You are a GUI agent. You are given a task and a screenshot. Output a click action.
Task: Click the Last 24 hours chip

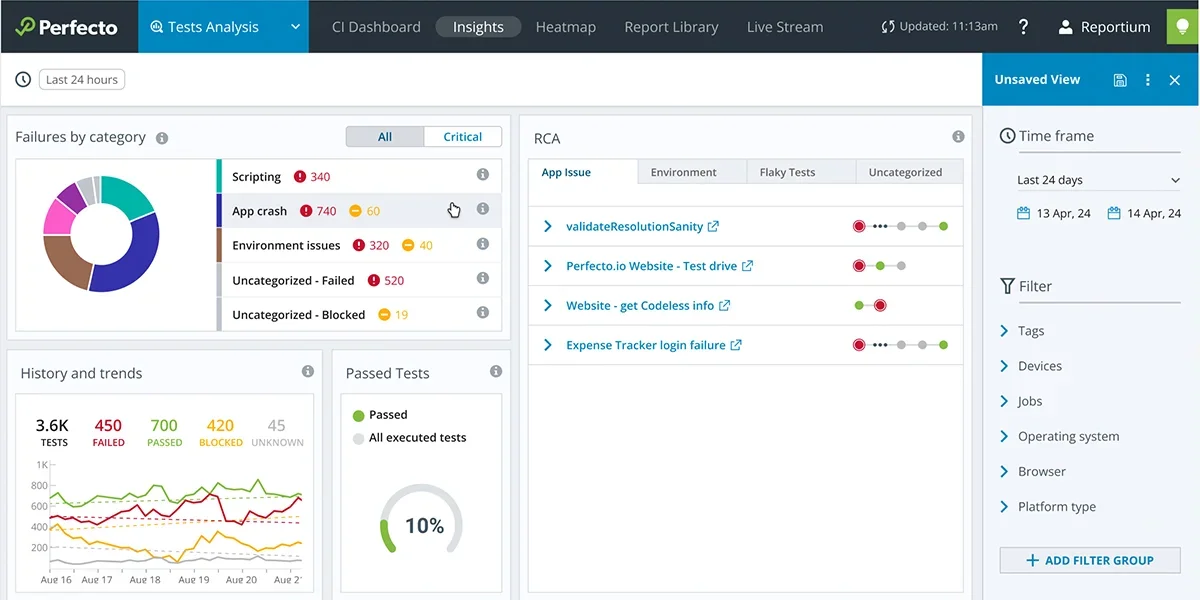click(82, 80)
